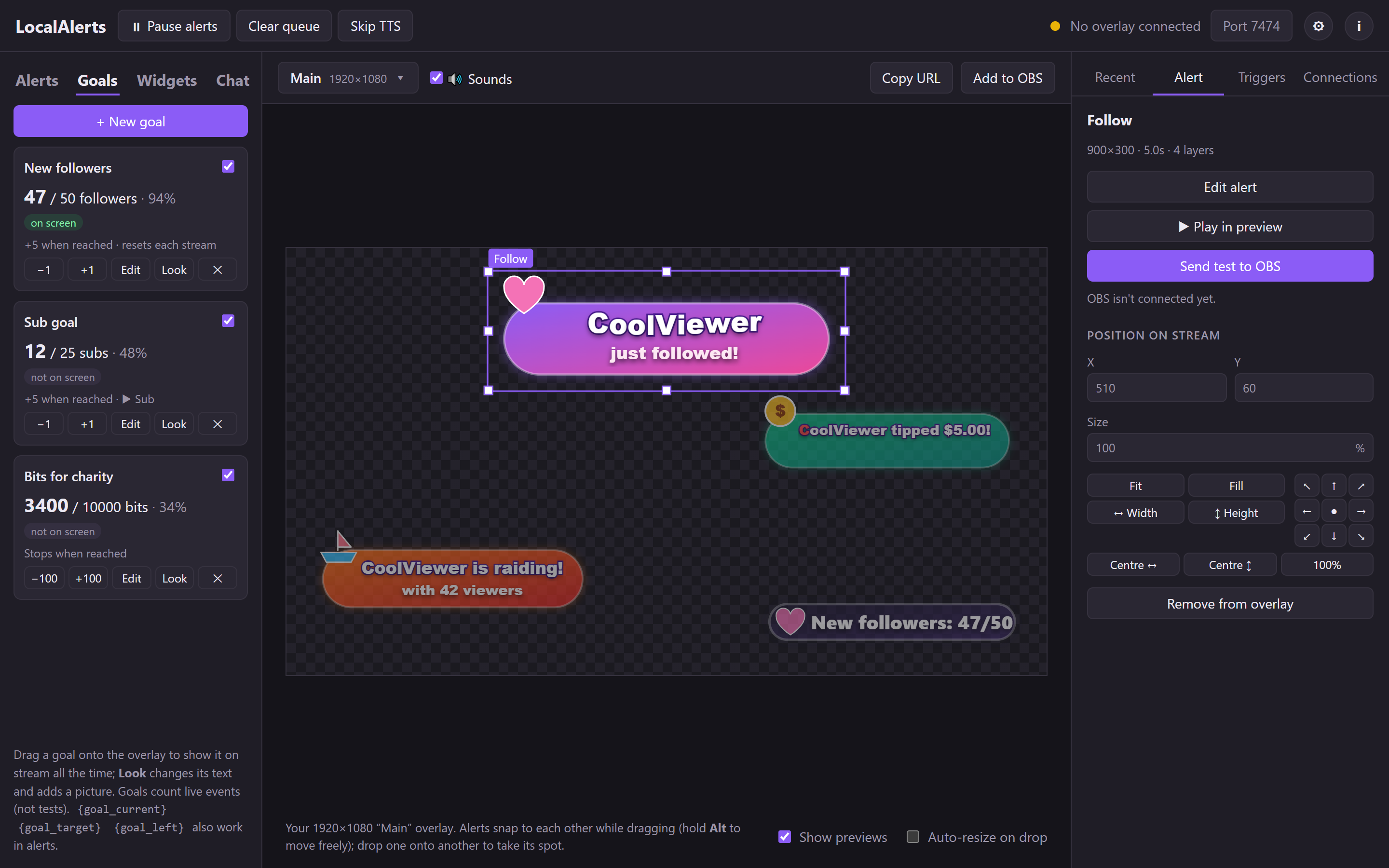Disable the Bits for charity checkbox

tap(228, 475)
